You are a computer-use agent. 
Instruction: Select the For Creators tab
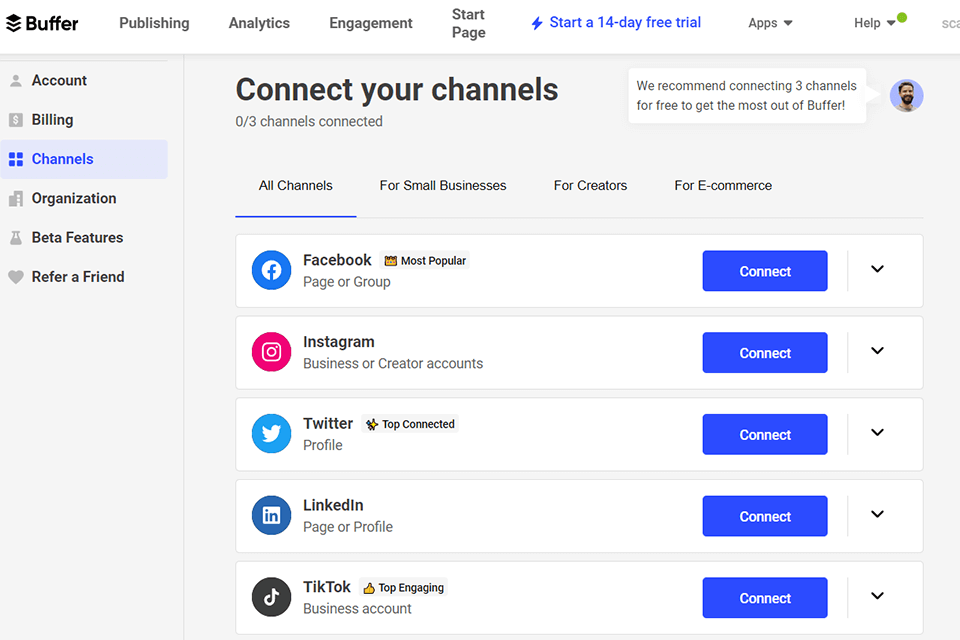[x=590, y=186]
